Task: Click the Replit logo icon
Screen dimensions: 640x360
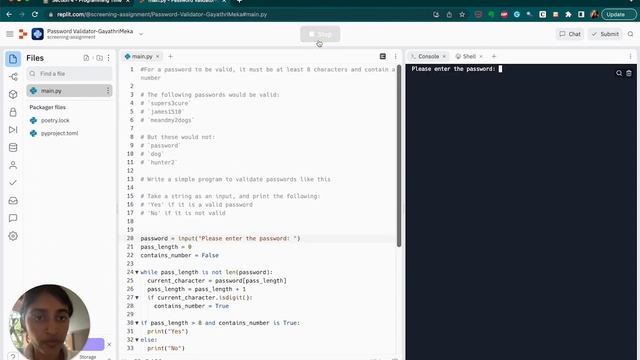Action: pyautogui.click(x=23, y=34)
